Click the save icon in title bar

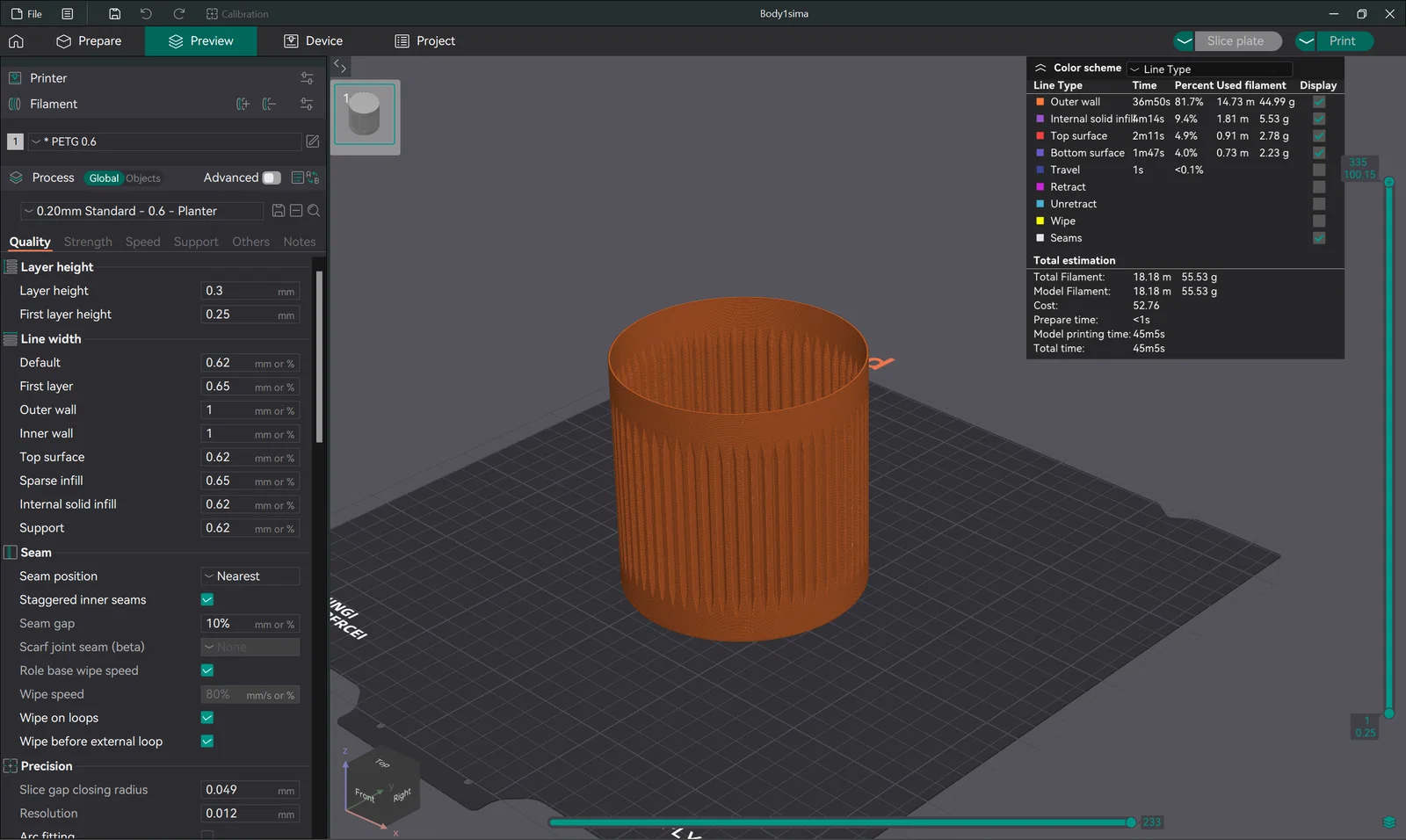tap(114, 14)
